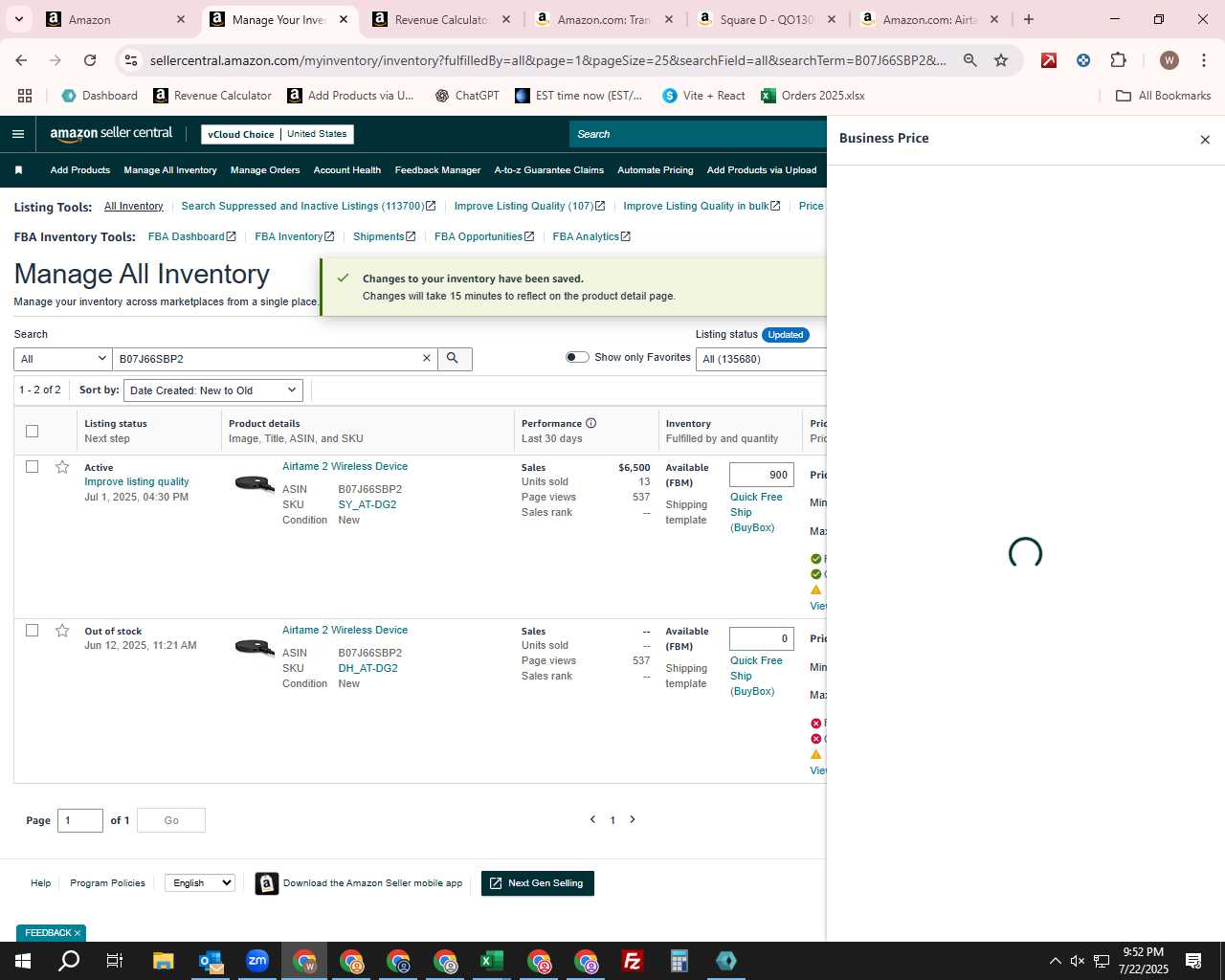Open Improve Listing Quality (107) link
The height and width of the screenshot is (980, 1225).
click(529, 206)
